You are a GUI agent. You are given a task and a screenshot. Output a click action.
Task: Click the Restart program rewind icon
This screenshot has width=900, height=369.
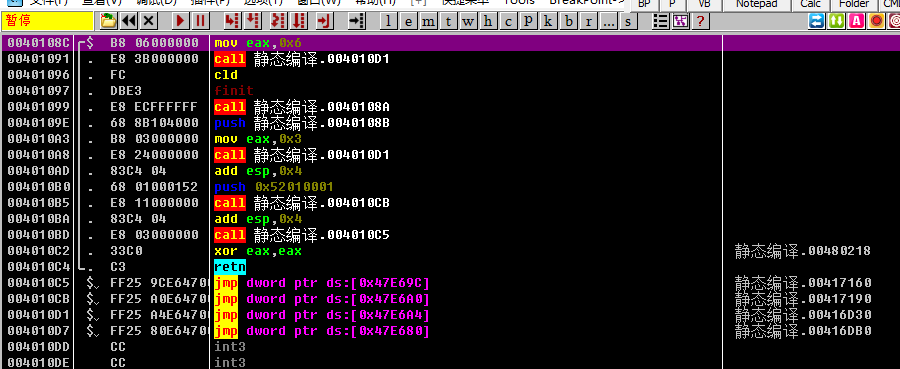129,22
